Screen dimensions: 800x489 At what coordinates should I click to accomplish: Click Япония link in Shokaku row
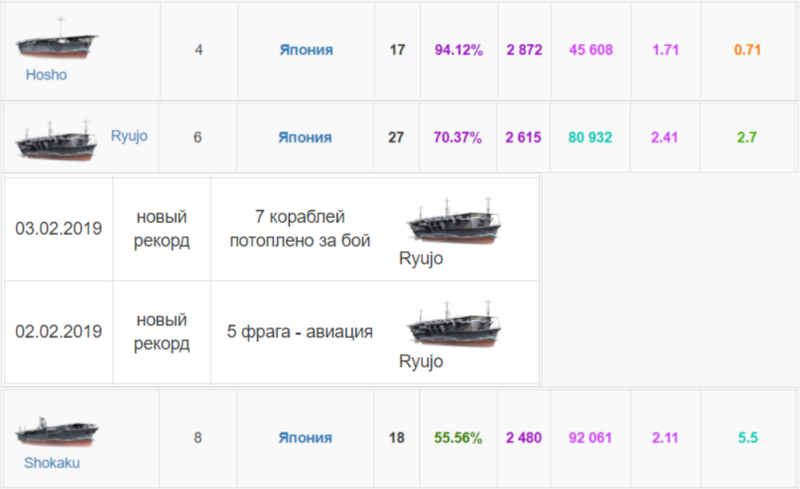305,438
